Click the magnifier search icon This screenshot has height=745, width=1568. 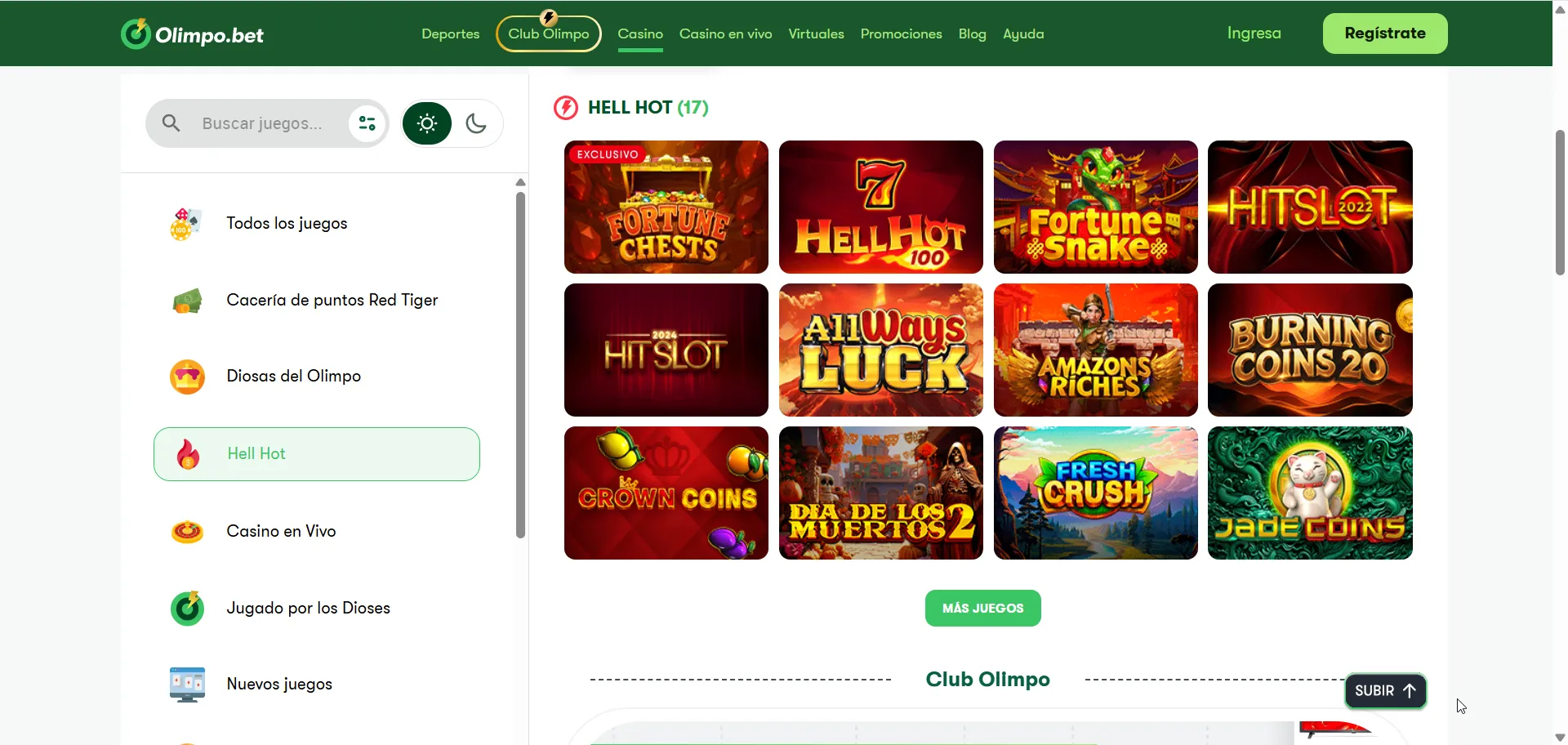pyautogui.click(x=171, y=123)
